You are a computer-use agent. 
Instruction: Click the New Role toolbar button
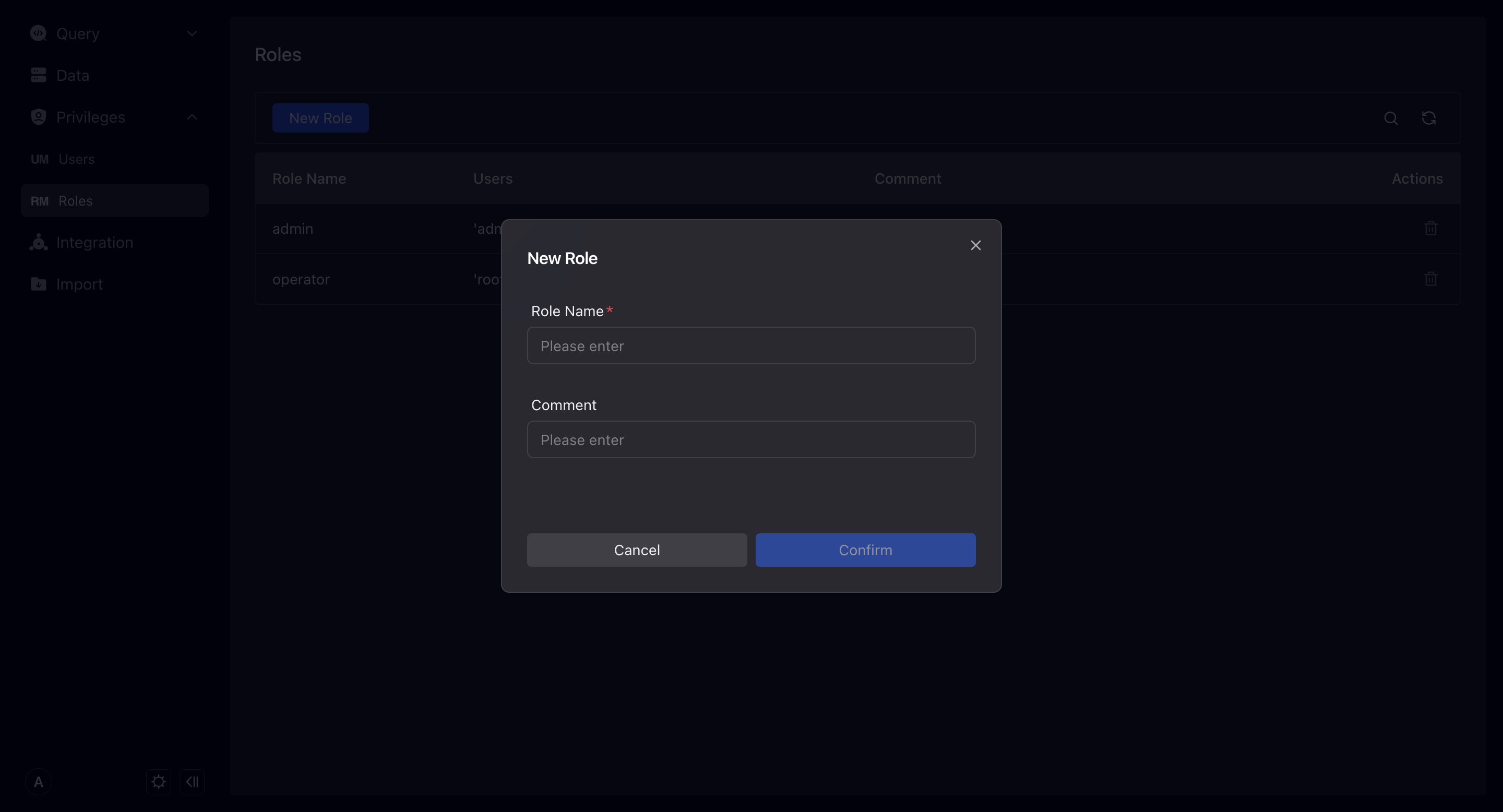coord(320,118)
